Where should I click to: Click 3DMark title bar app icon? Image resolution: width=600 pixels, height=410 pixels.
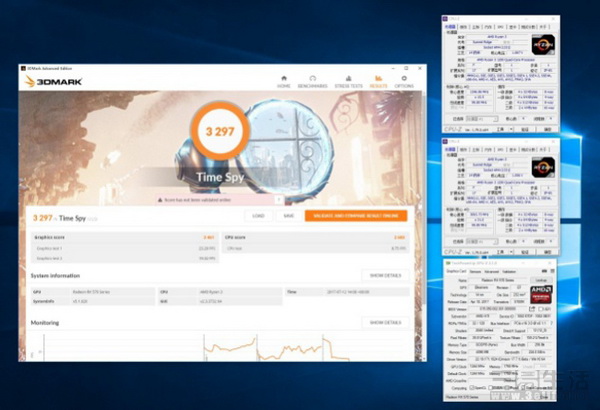click(x=23, y=69)
